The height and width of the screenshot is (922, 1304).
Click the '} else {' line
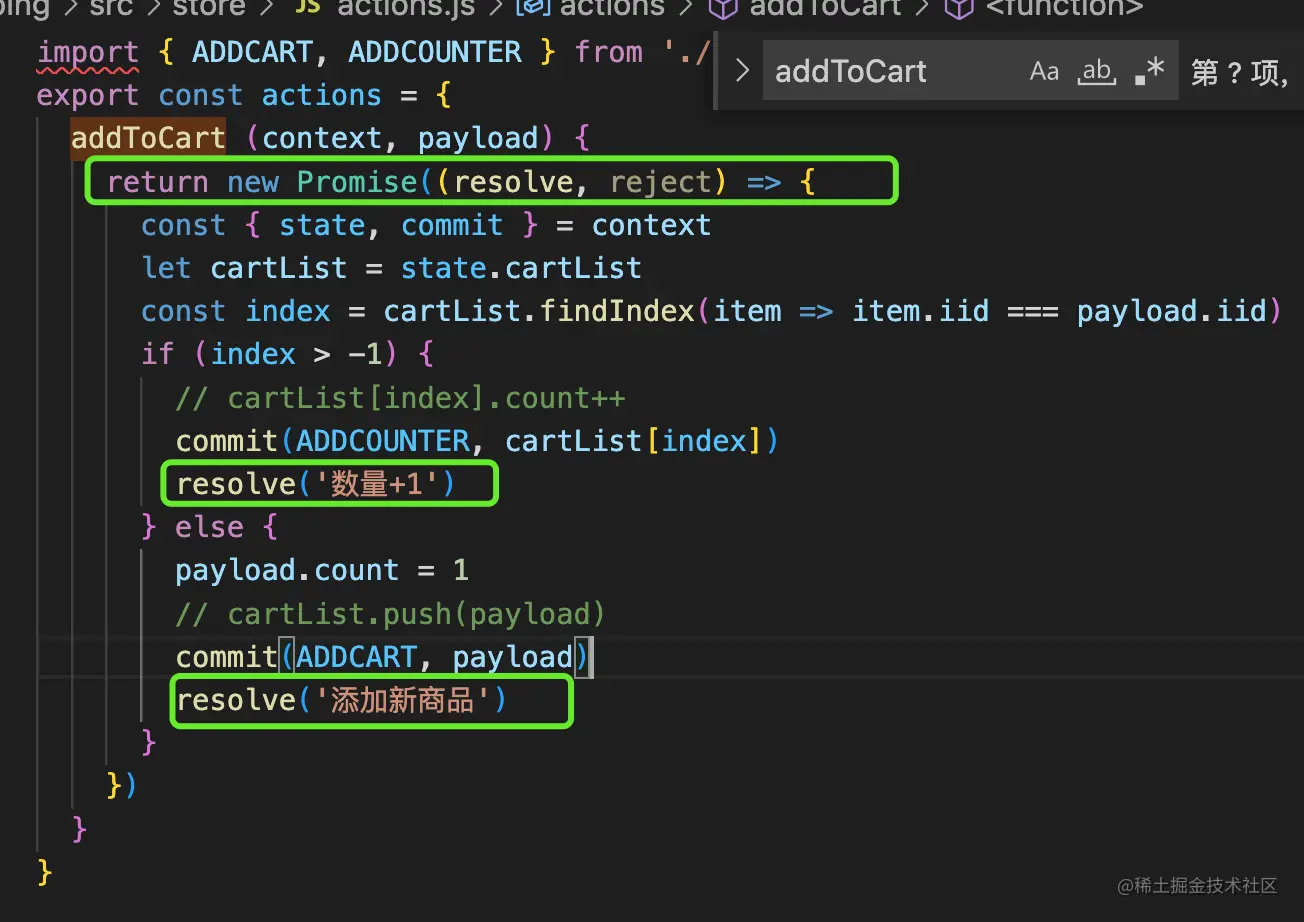click(x=209, y=527)
